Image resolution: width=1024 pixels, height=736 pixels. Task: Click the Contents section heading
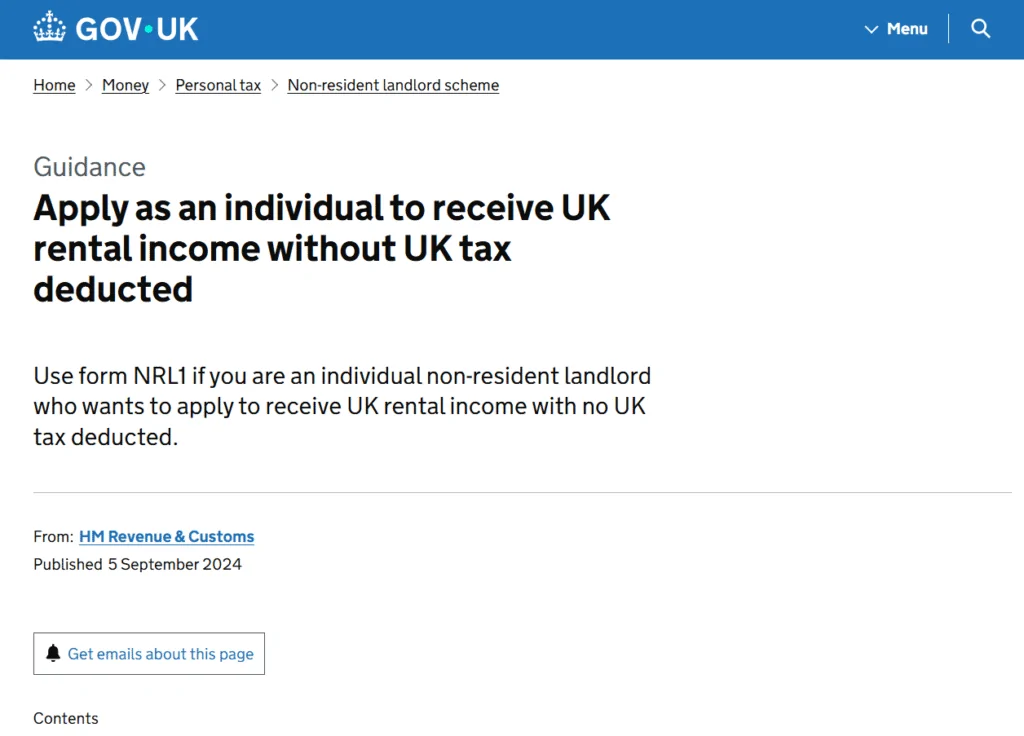pyautogui.click(x=66, y=718)
